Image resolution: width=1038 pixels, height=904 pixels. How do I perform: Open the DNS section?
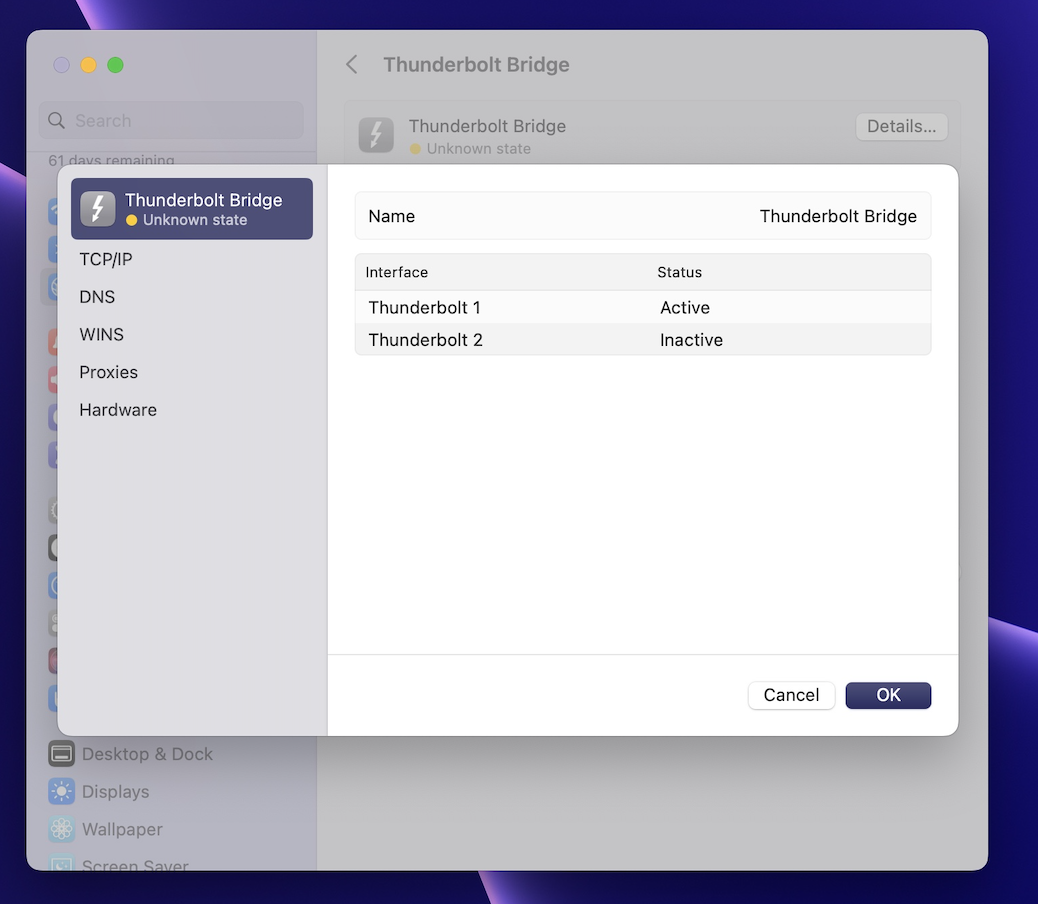click(x=97, y=296)
